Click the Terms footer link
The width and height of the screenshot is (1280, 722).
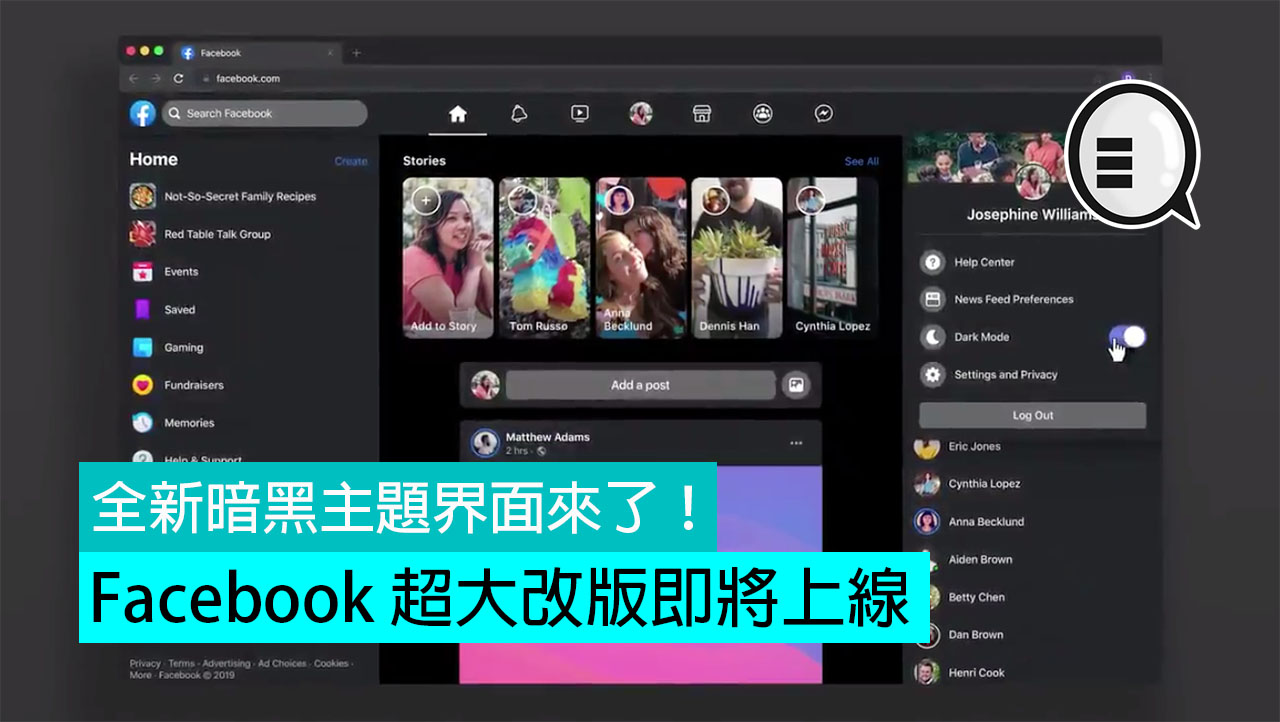(x=181, y=663)
